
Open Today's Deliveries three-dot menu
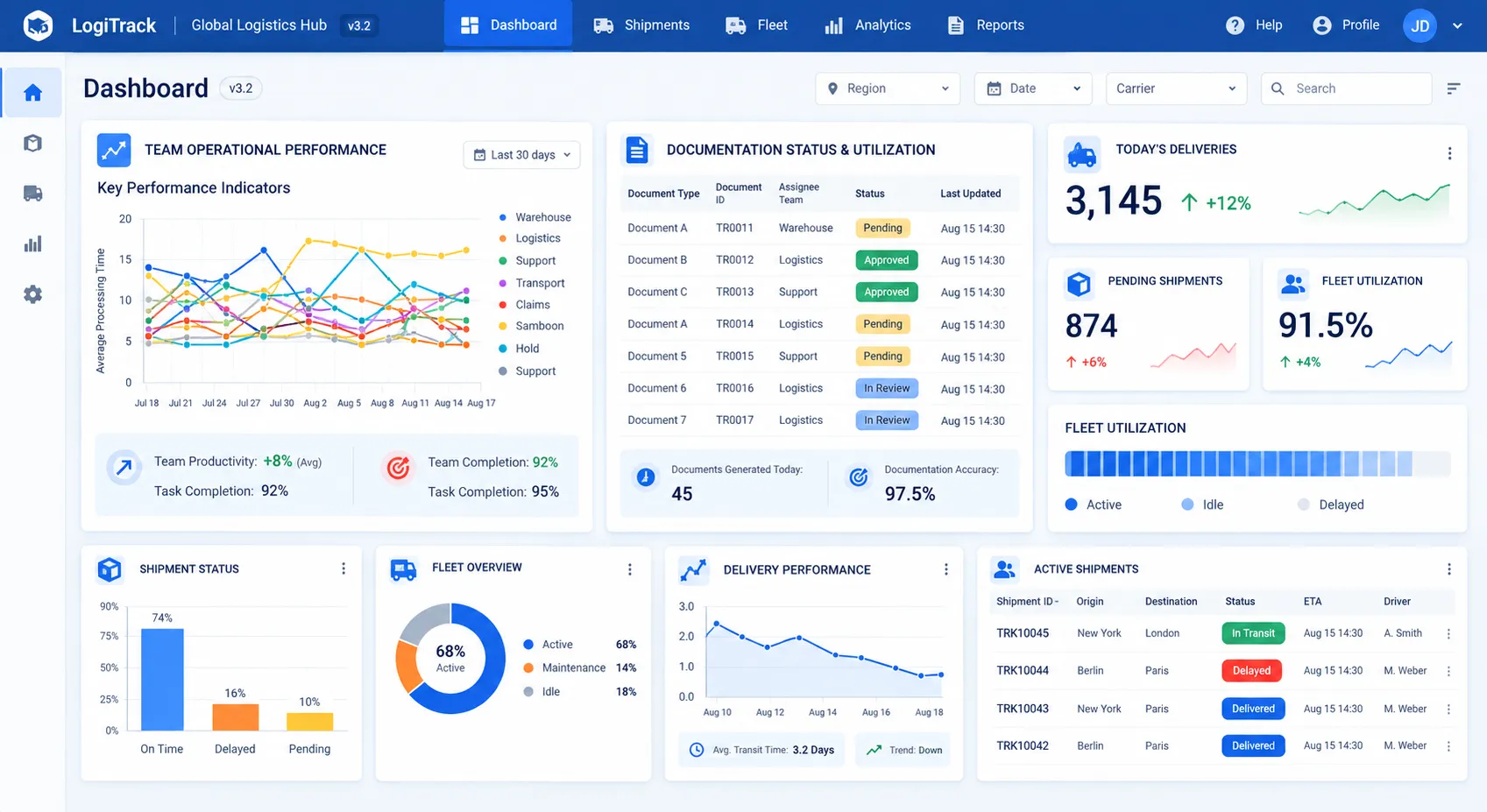(1449, 153)
